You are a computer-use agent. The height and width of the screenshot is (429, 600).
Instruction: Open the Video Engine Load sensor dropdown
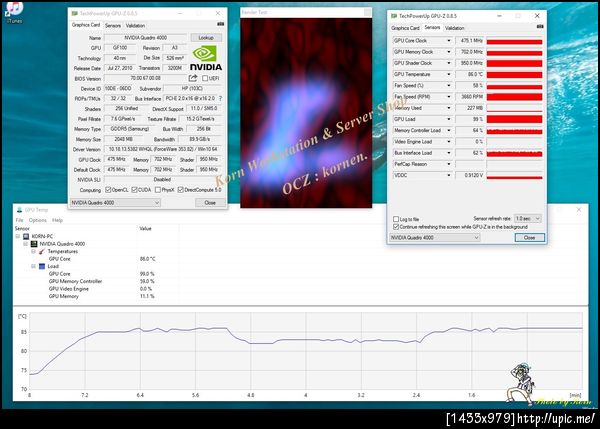point(448,142)
